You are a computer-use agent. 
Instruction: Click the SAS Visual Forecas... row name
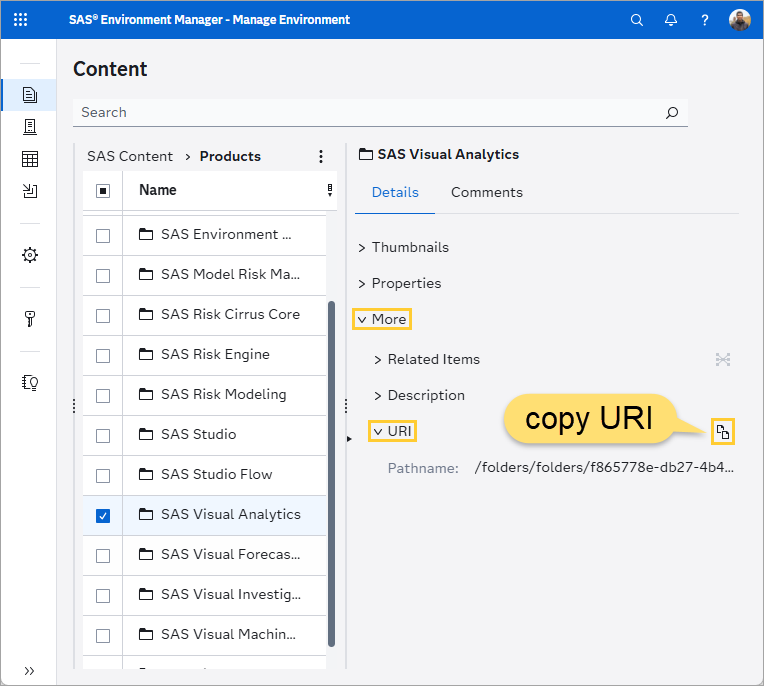tap(230, 554)
